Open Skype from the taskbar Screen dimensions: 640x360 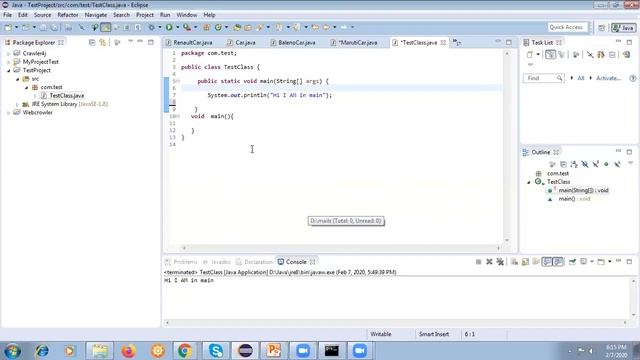[x=216, y=351]
